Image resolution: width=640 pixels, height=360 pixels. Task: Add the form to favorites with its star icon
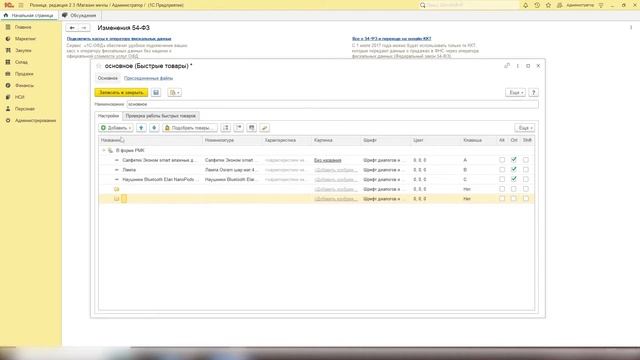pyautogui.click(x=98, y=66)
